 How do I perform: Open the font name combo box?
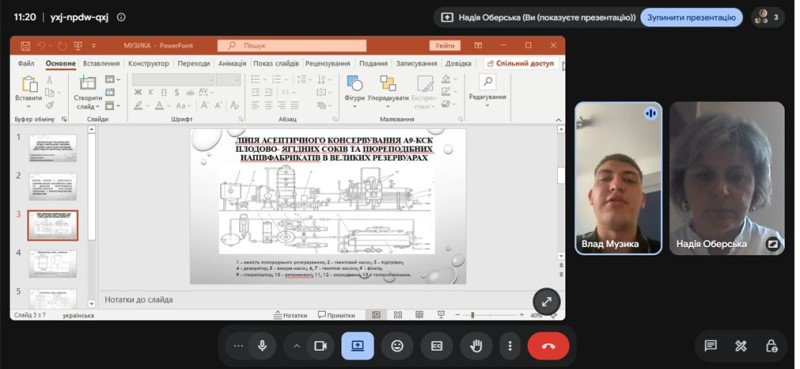coord(173,80)
